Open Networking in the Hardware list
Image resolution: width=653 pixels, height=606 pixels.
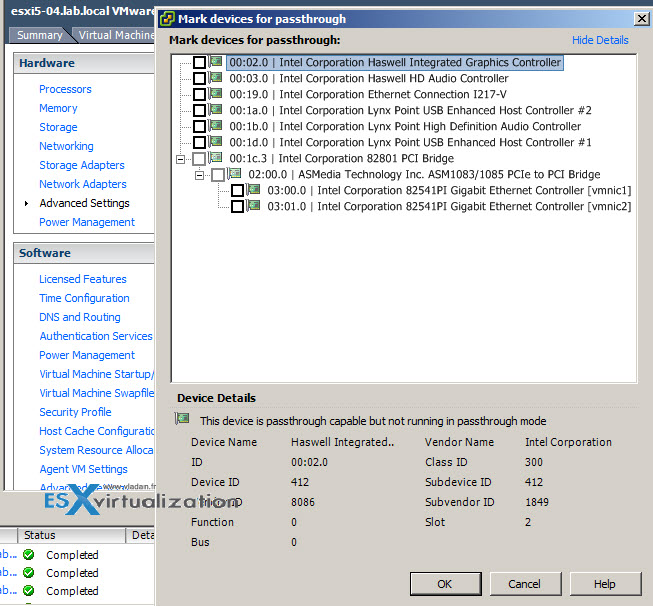coord(66,146)
